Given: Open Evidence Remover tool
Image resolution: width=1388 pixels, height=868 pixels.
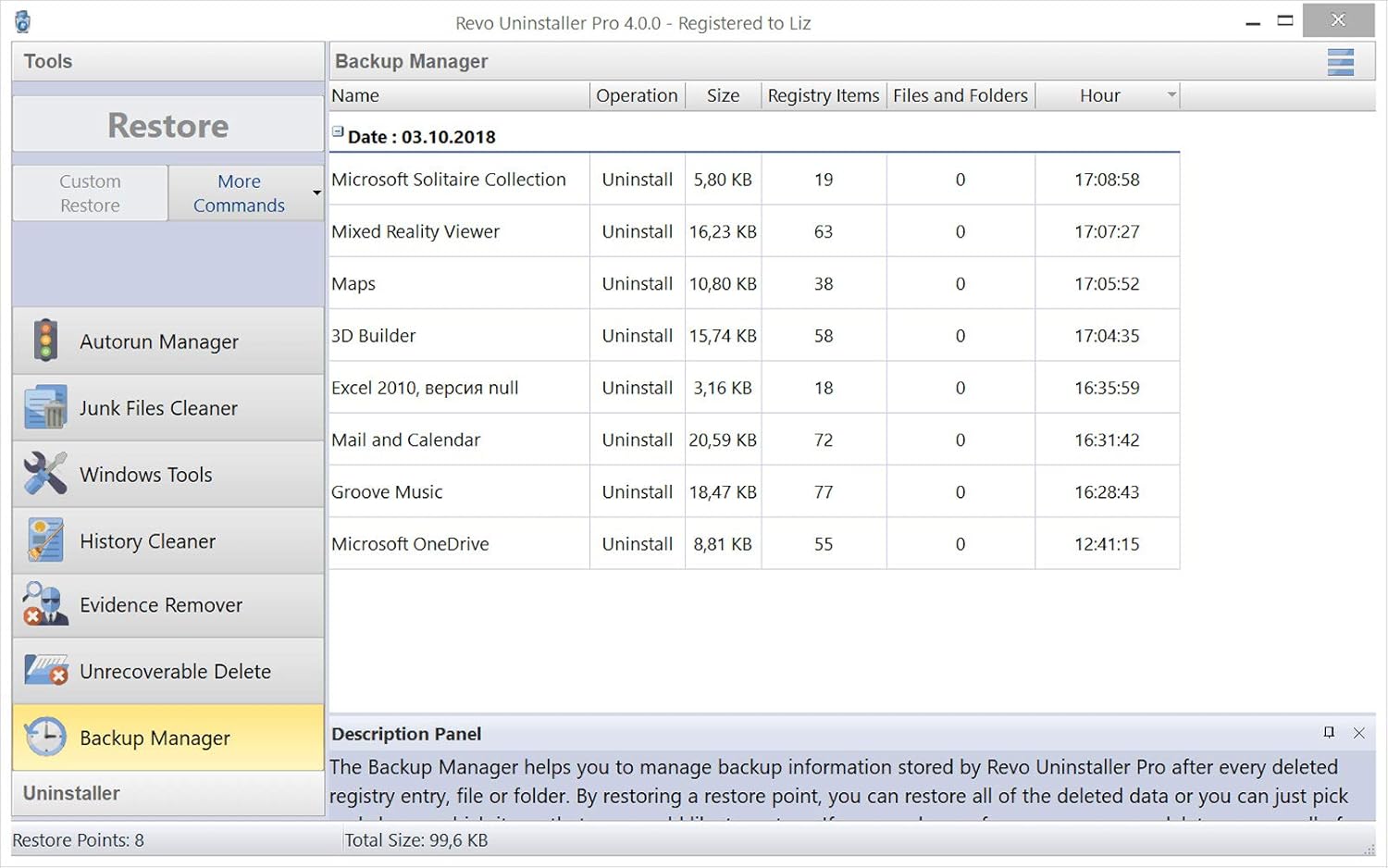Looking at the screenshot, I should [167, 605].
